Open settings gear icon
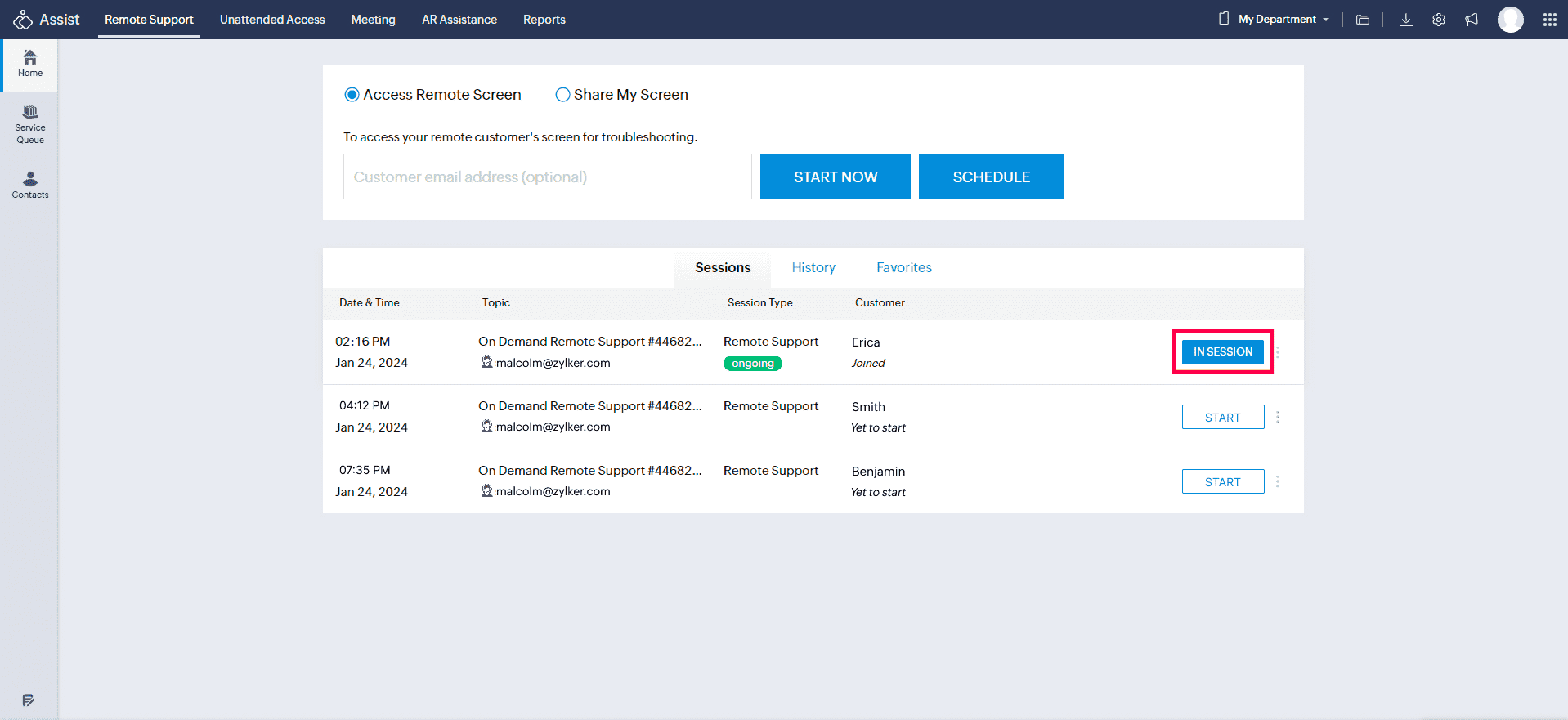The width and height of the screenshot is (1568, 720). tap(1439, 20)
